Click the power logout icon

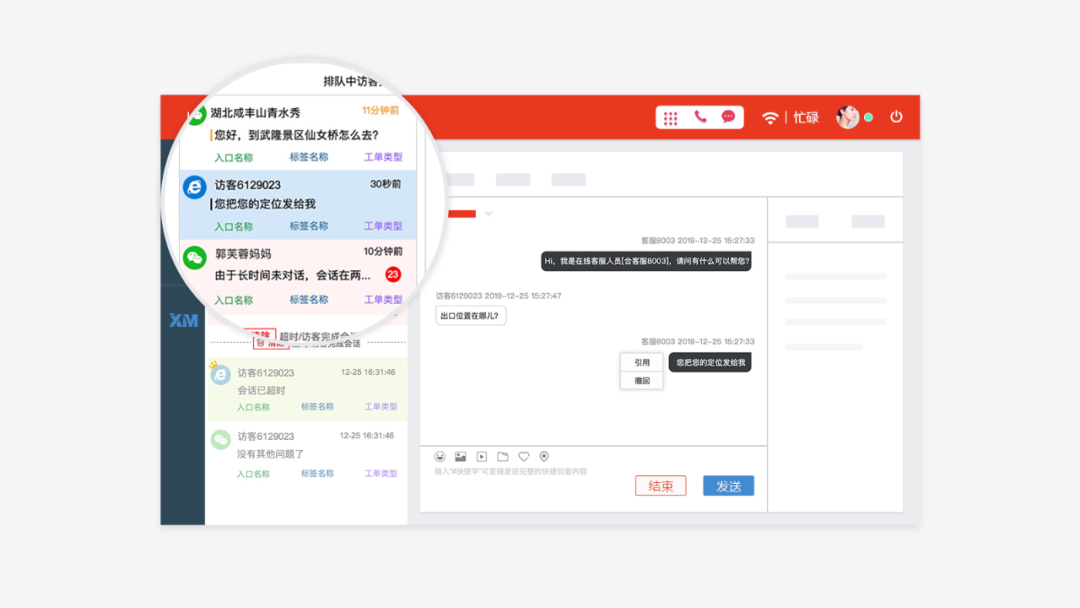[x=896, y=117]
